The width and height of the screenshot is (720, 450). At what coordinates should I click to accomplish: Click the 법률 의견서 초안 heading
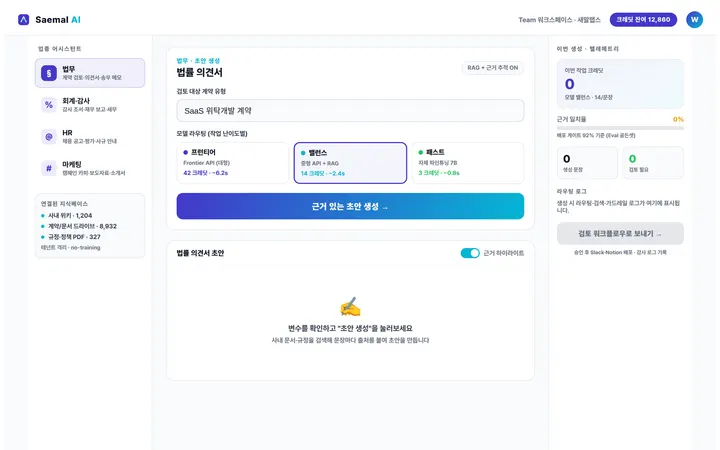click(x=200, y=253)
